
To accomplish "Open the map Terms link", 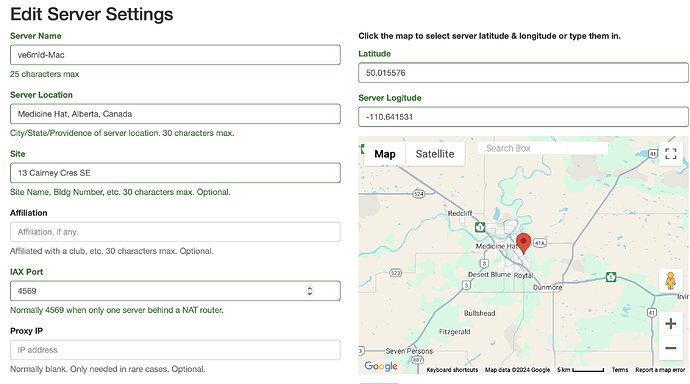I will click(620, 370).
